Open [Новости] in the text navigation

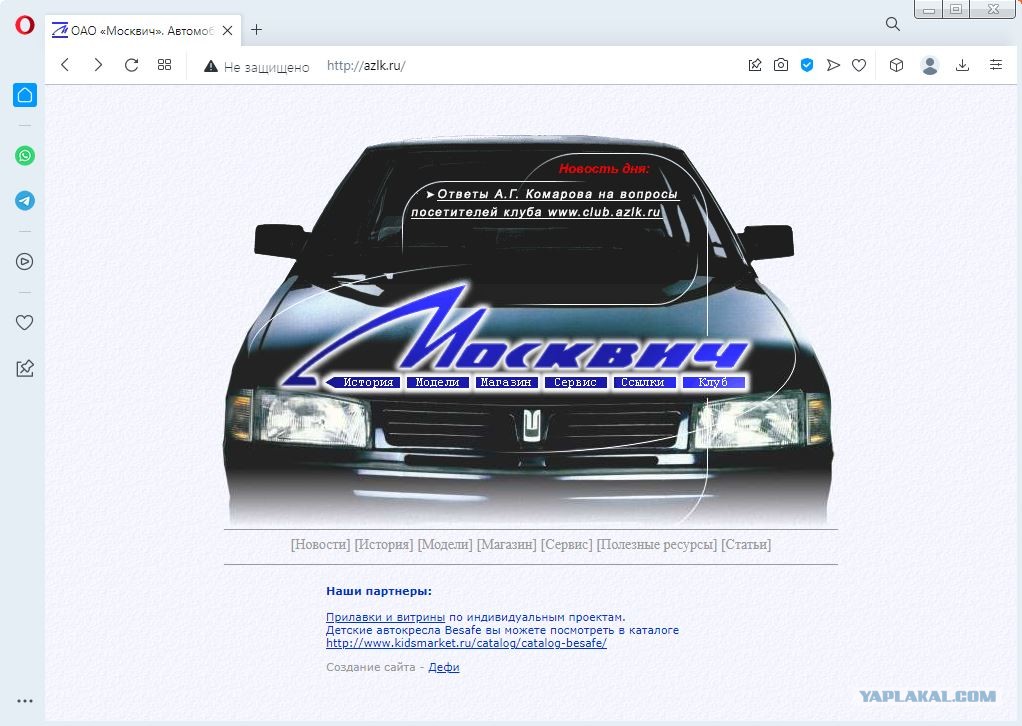point(321,544)
